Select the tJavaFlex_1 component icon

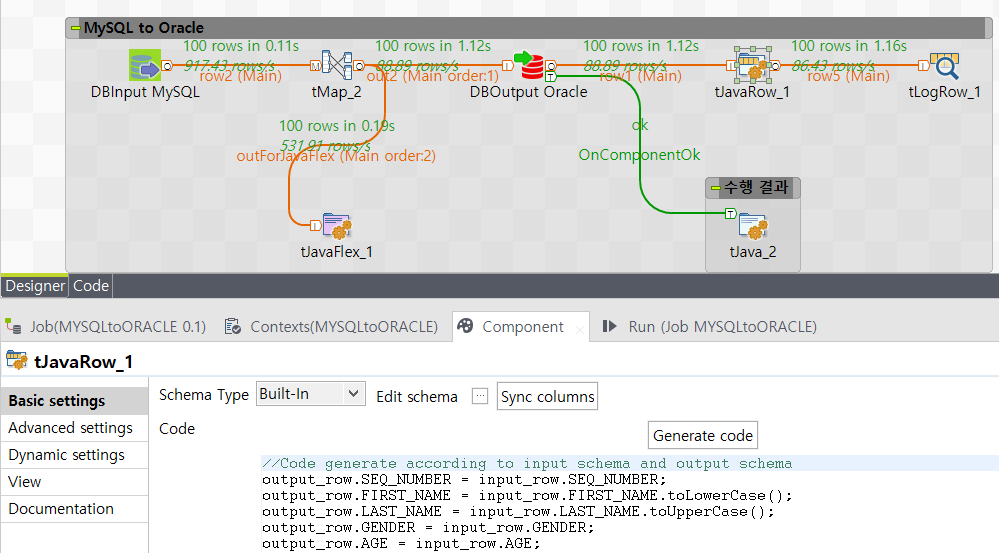pyautogui.click(x=336, y=226)
